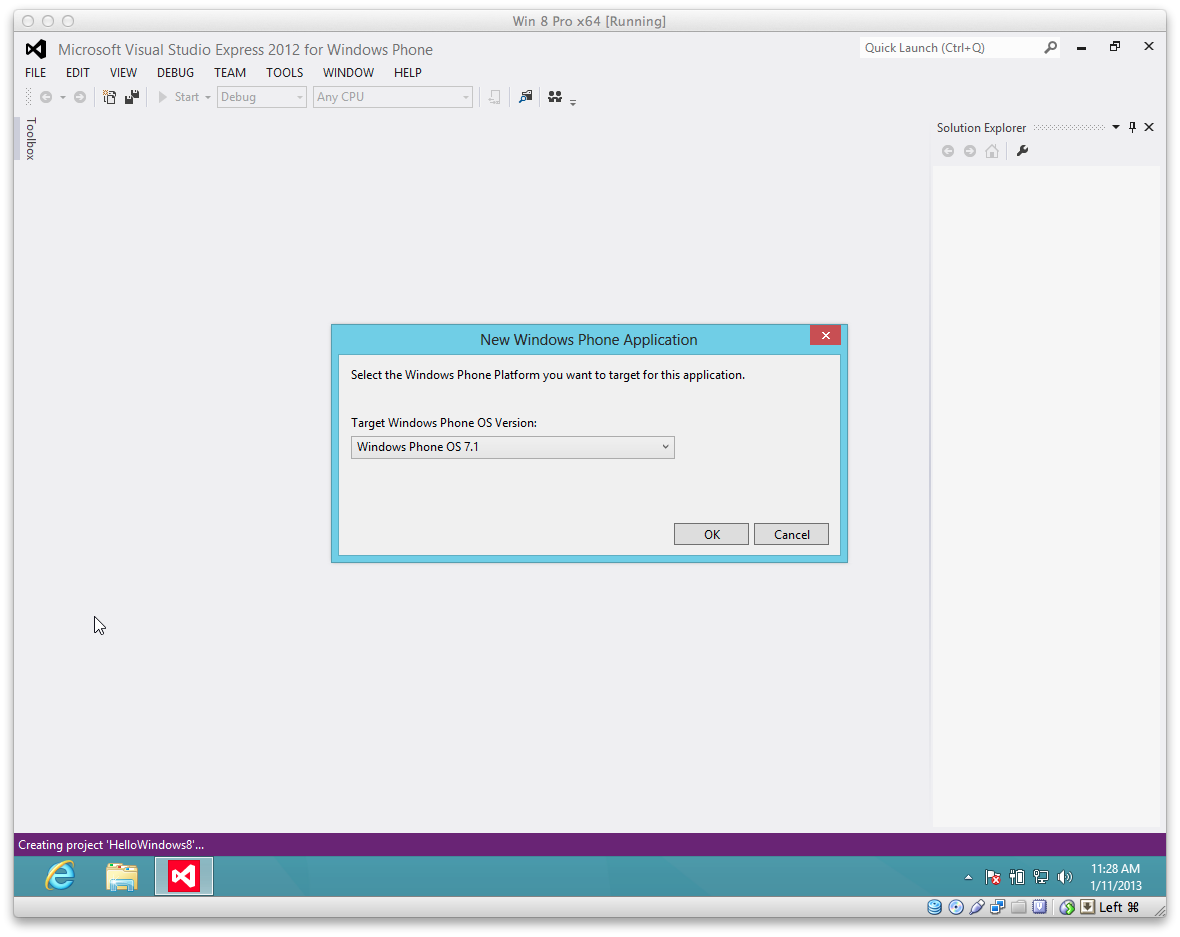Launch Internet Explorer from the taskbar
This screenshot has height=937, width=1180.
tap(60, 876)
